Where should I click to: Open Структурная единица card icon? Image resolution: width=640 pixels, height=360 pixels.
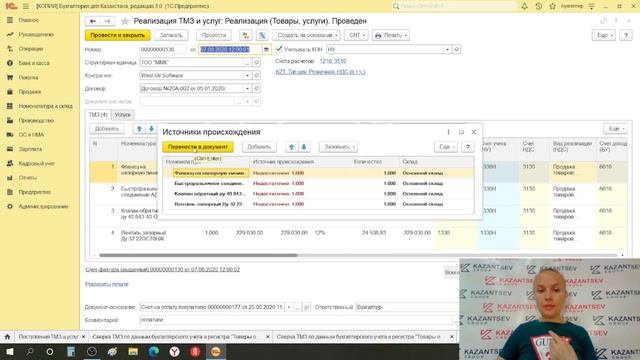pos(256,62)
